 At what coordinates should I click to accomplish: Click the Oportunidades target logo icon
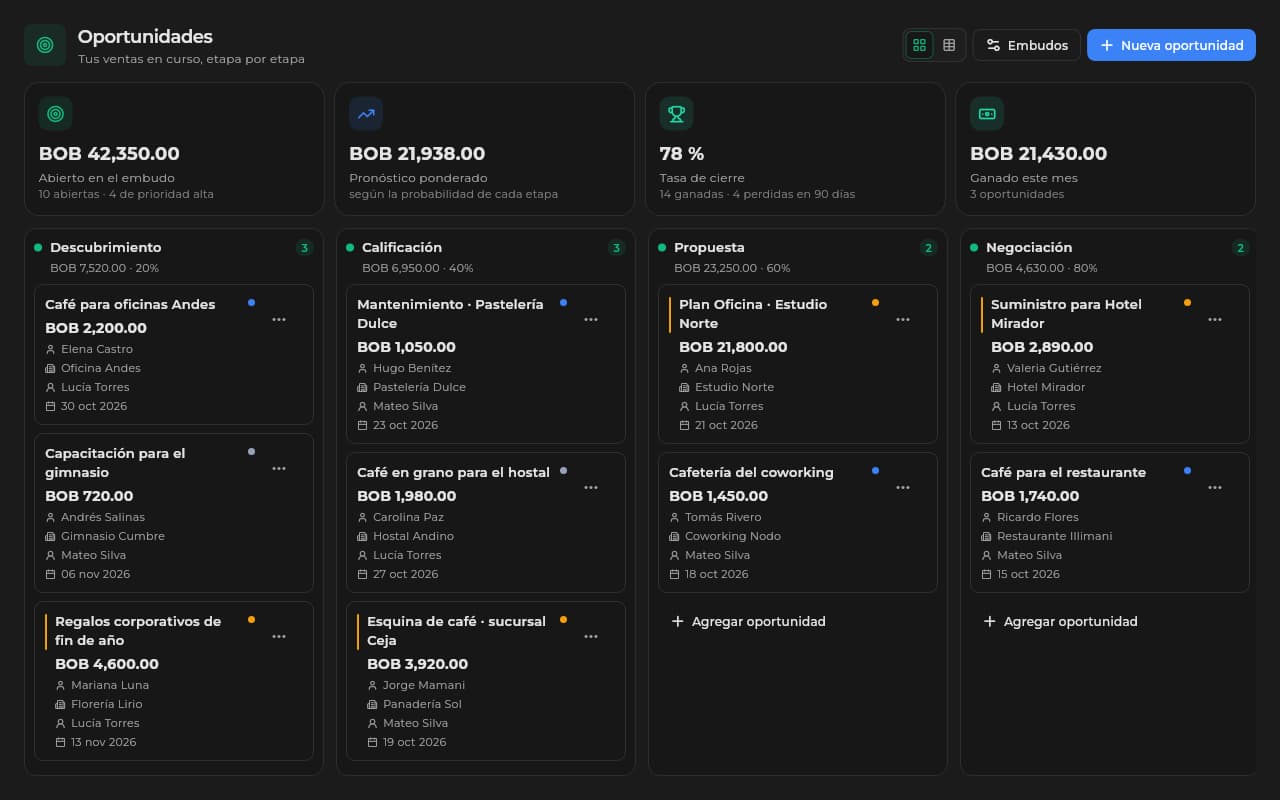[45, 45]
